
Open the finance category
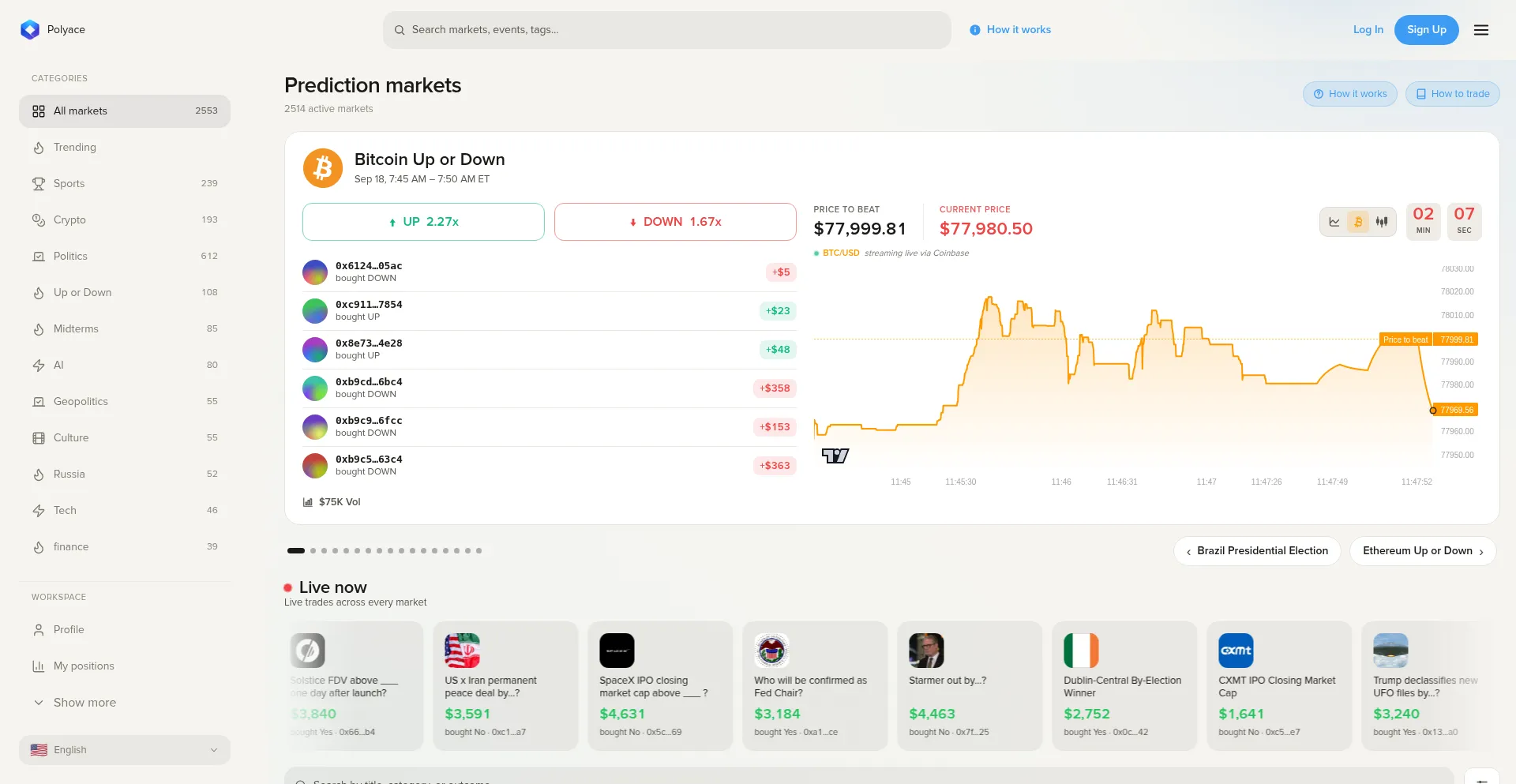pyautogui.click(x=125, y=547)
